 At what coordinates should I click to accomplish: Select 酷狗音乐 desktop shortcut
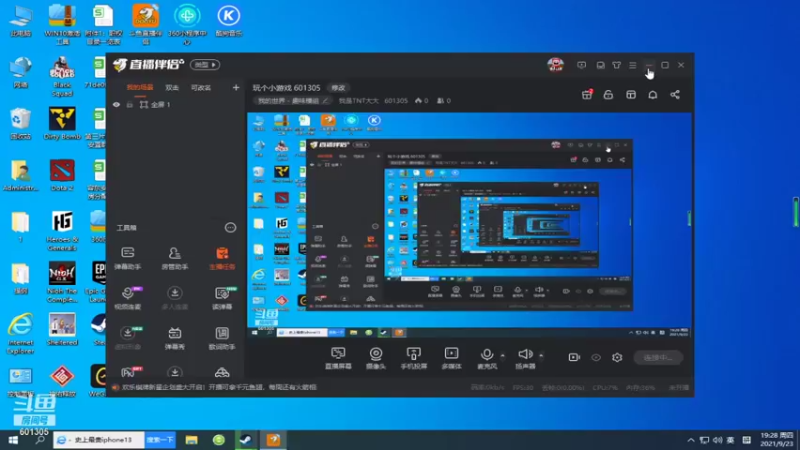[x=228, y=20]
